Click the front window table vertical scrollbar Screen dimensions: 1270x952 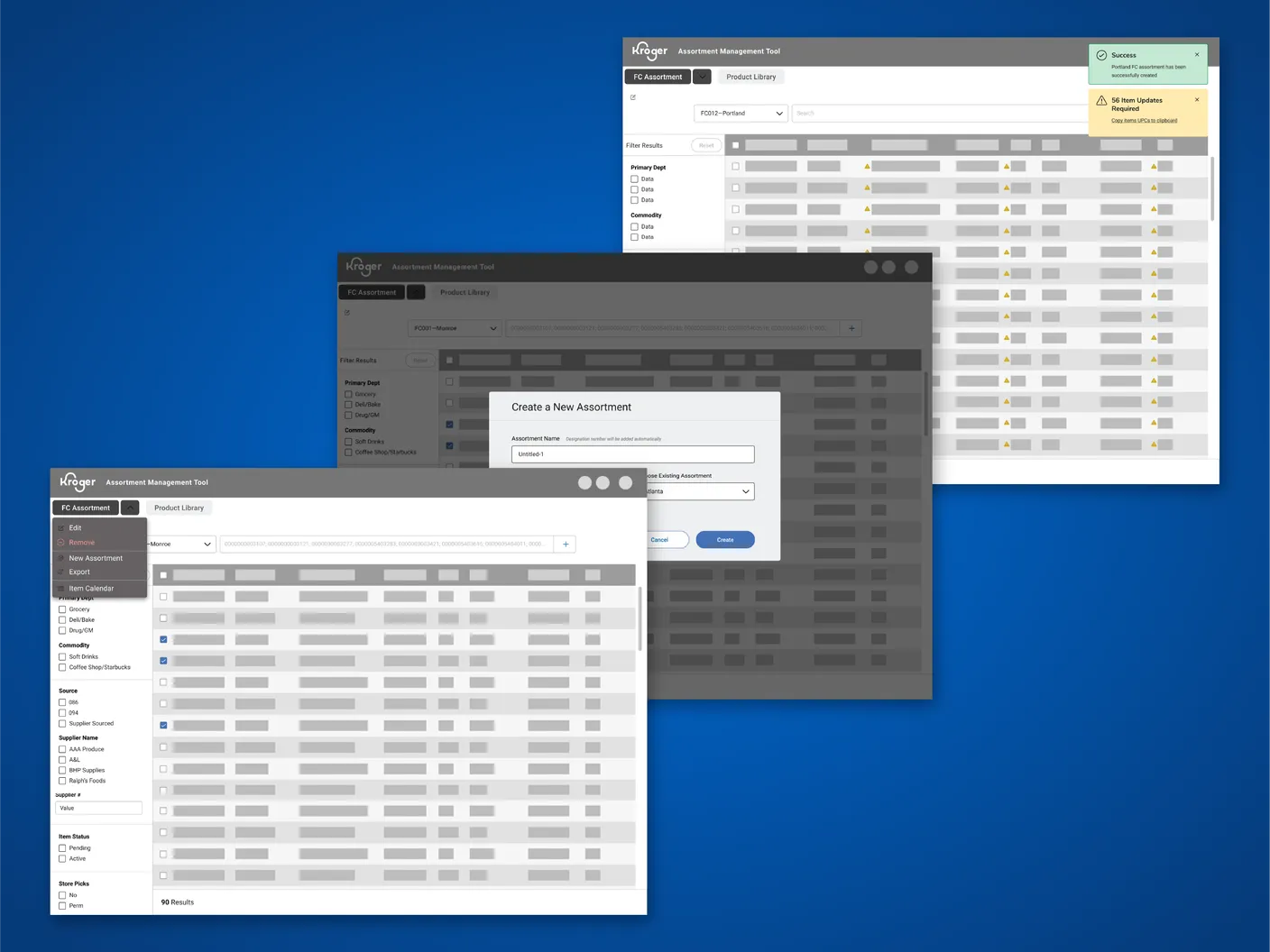point(640,618)
